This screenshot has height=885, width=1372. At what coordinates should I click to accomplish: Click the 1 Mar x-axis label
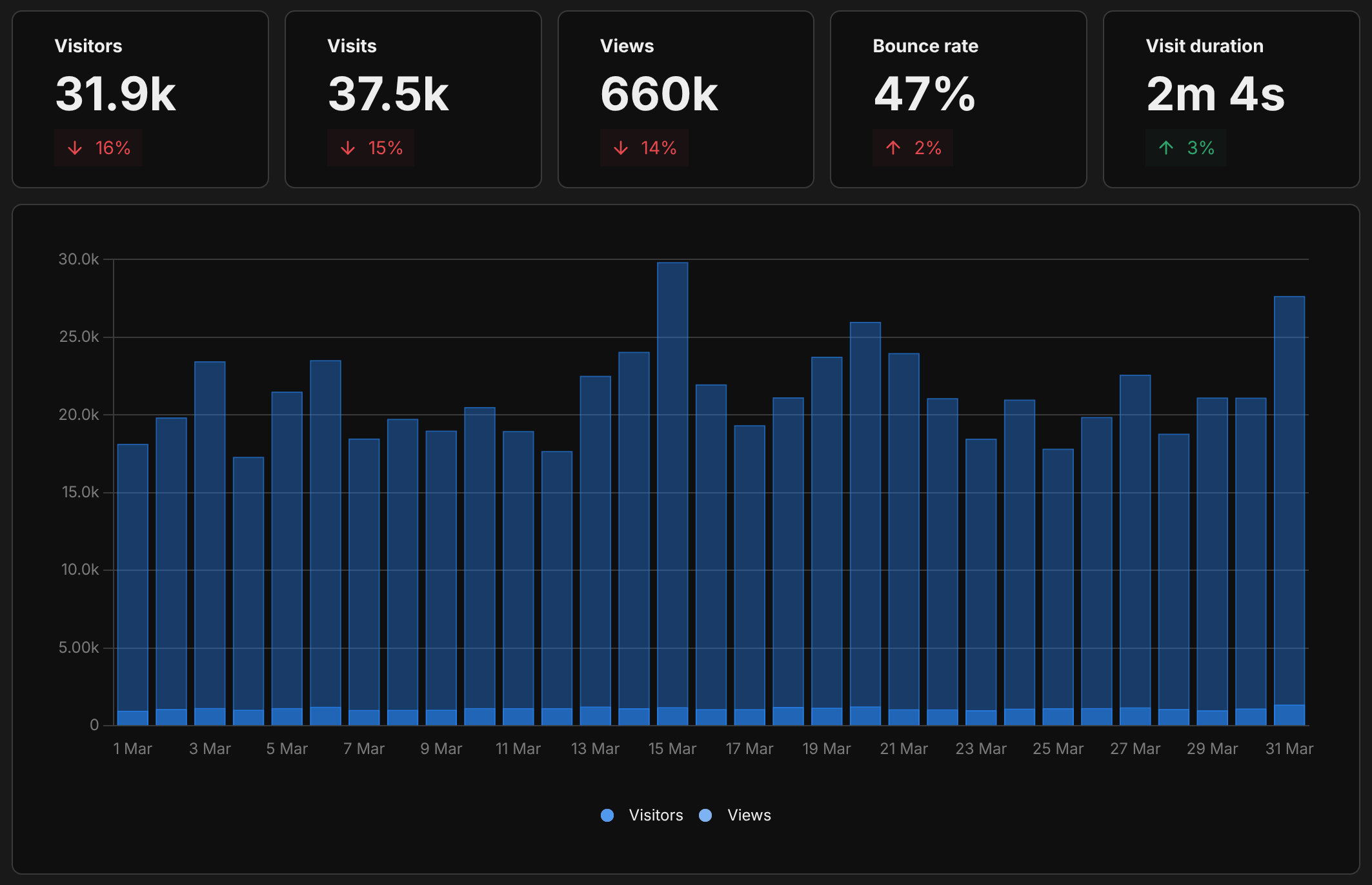point(132,748)
